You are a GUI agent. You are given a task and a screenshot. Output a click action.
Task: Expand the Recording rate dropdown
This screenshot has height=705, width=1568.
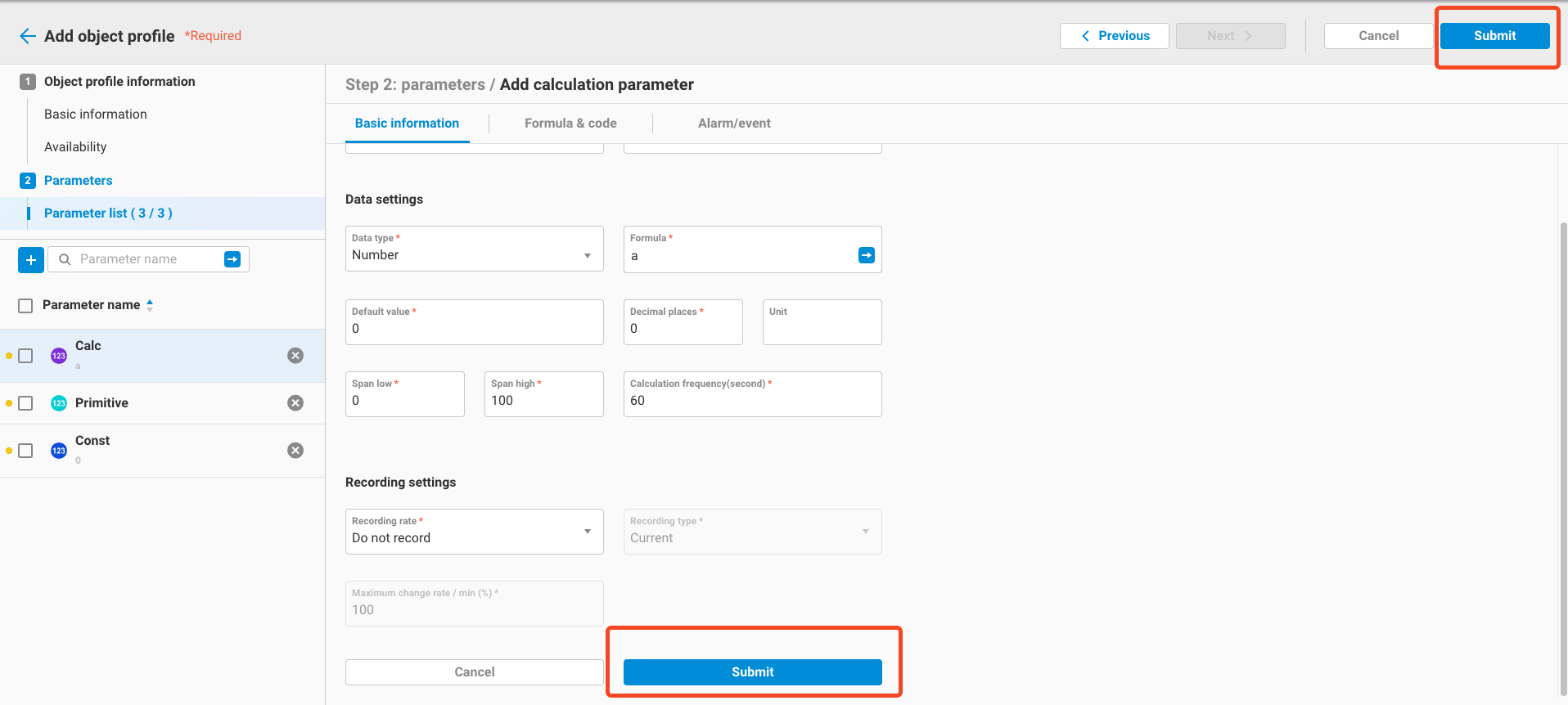click(474, 532)
